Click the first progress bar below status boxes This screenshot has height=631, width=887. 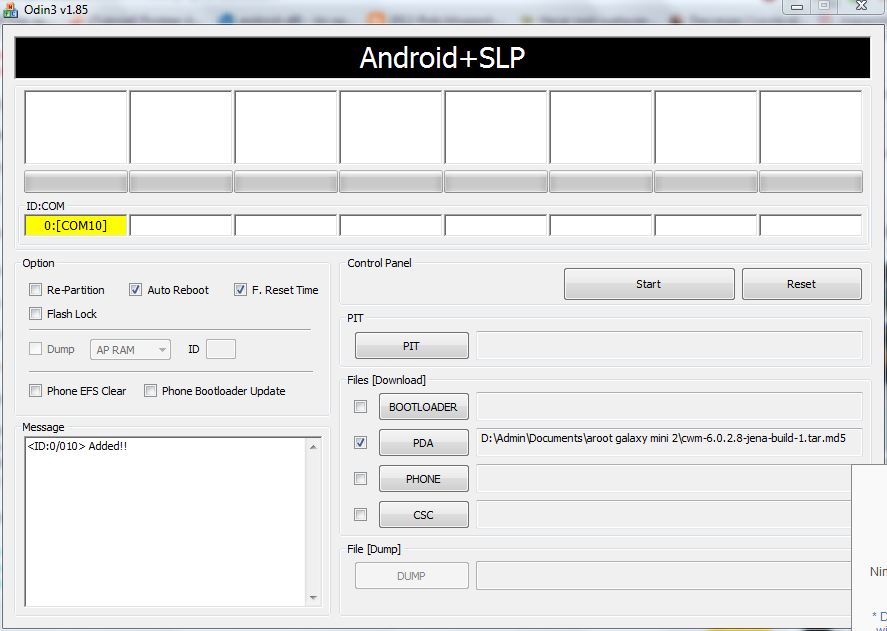point(76,182)
